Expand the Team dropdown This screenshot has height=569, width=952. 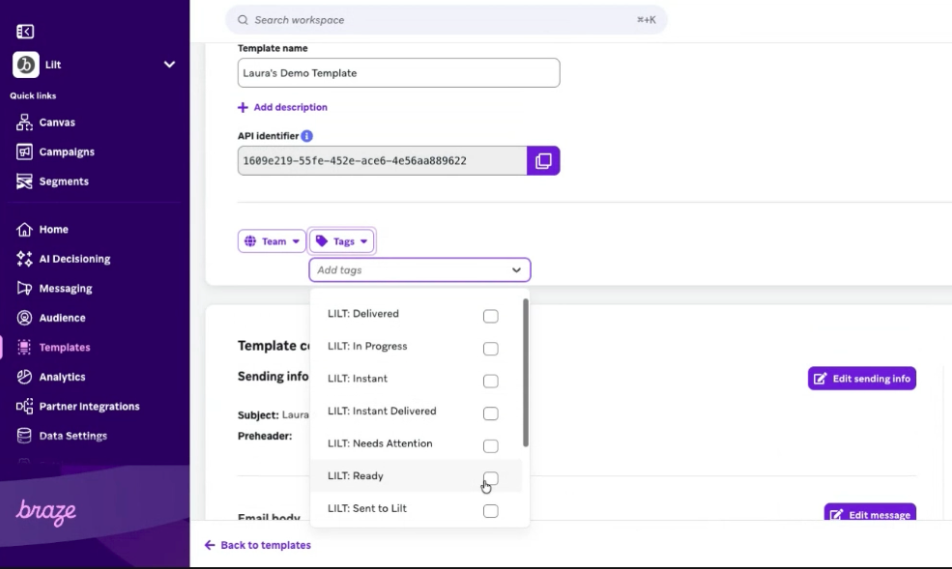pos(272,242)
